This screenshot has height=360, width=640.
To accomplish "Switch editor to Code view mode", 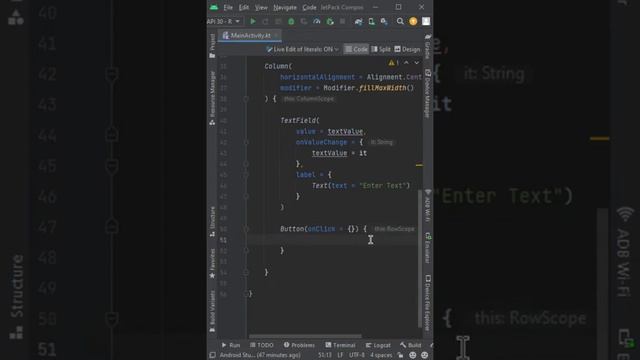I will 356,49.
